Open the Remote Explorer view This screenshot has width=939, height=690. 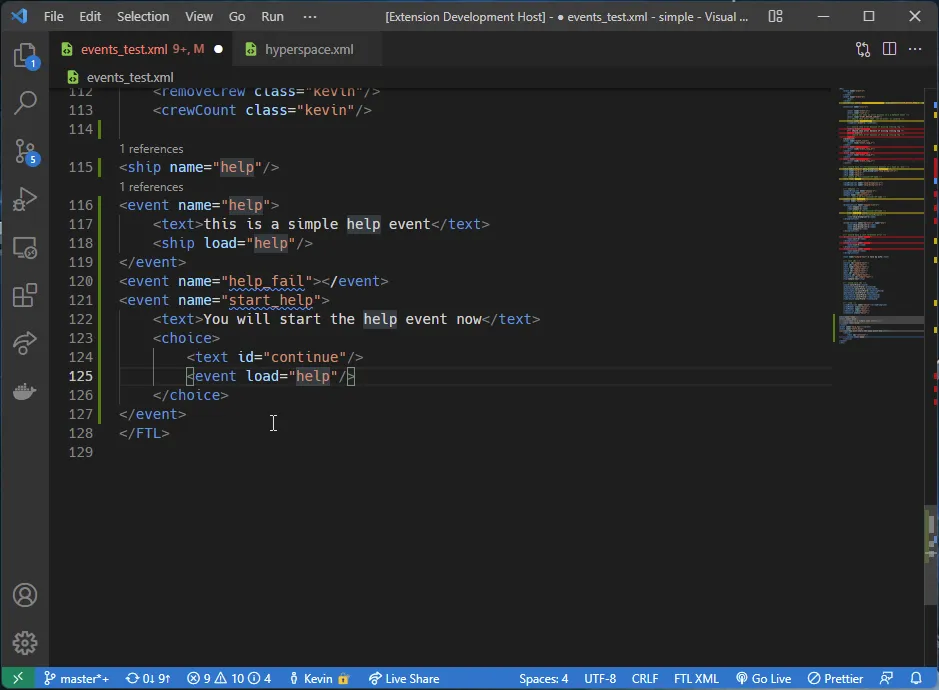point(25,247)
